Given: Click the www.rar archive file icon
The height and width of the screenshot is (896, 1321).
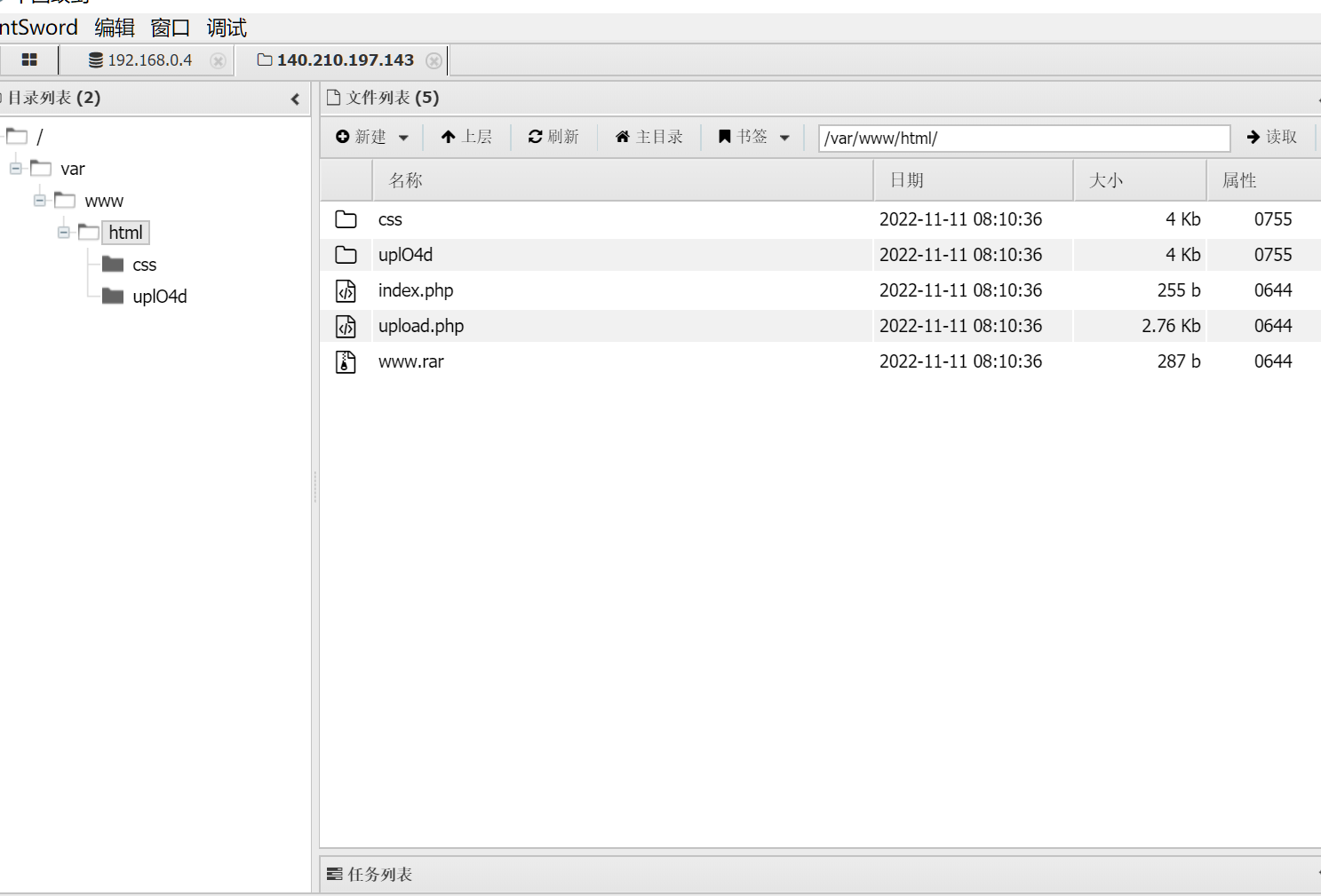Looking at the screenshot, I should [x=346, y=361].
